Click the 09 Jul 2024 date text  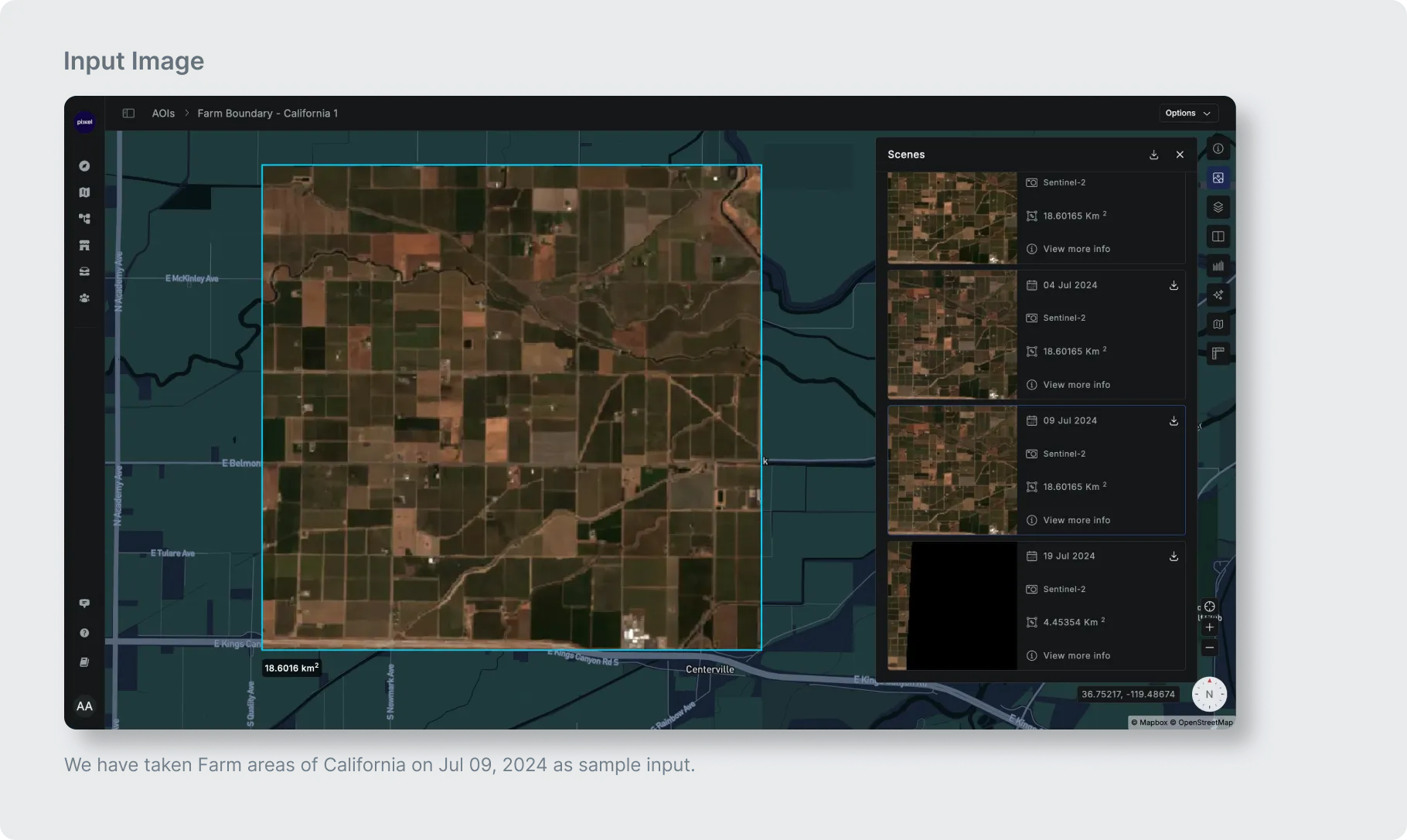[1070, 420]
